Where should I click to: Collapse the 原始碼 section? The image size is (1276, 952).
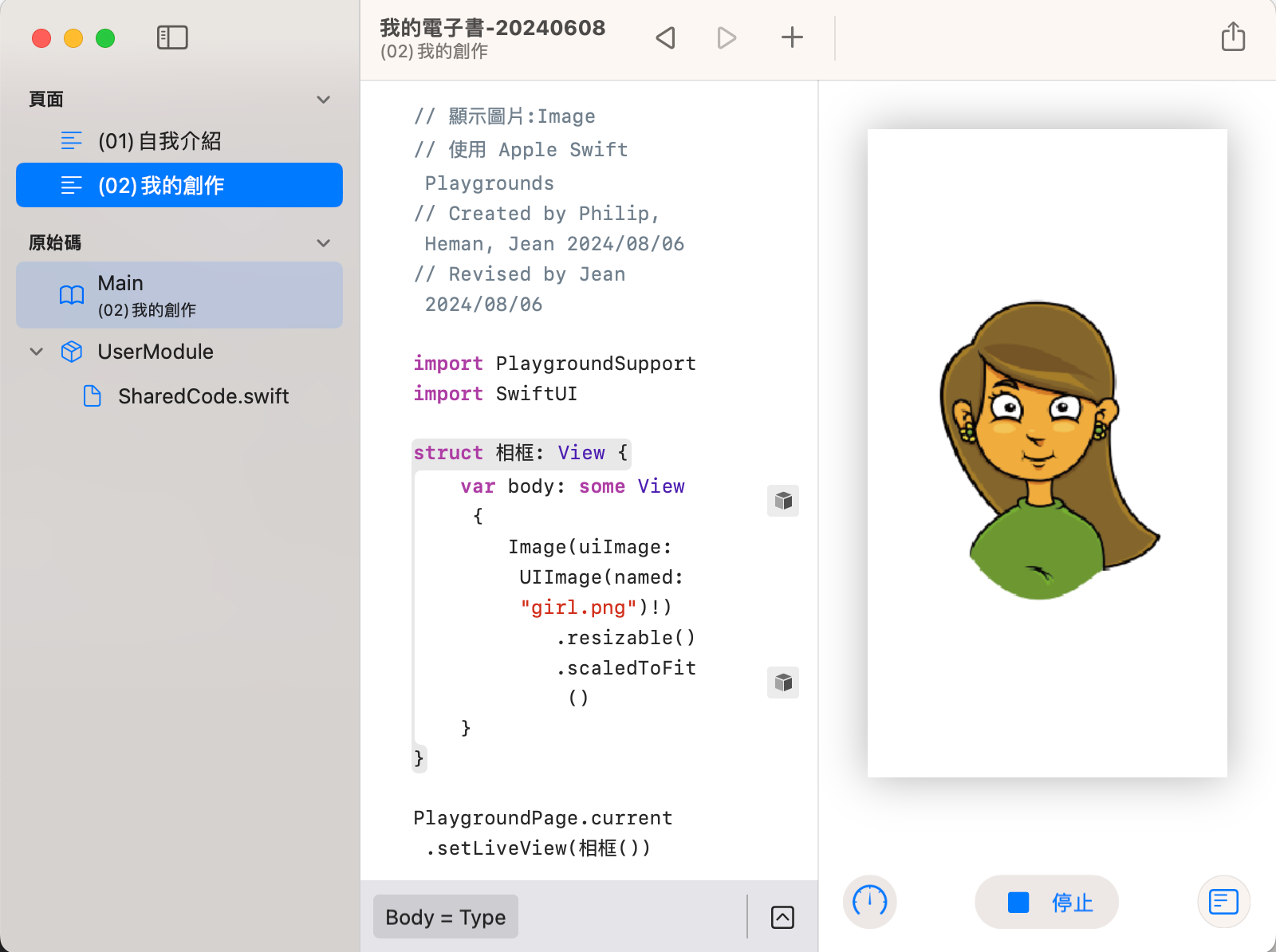(323, 243)
